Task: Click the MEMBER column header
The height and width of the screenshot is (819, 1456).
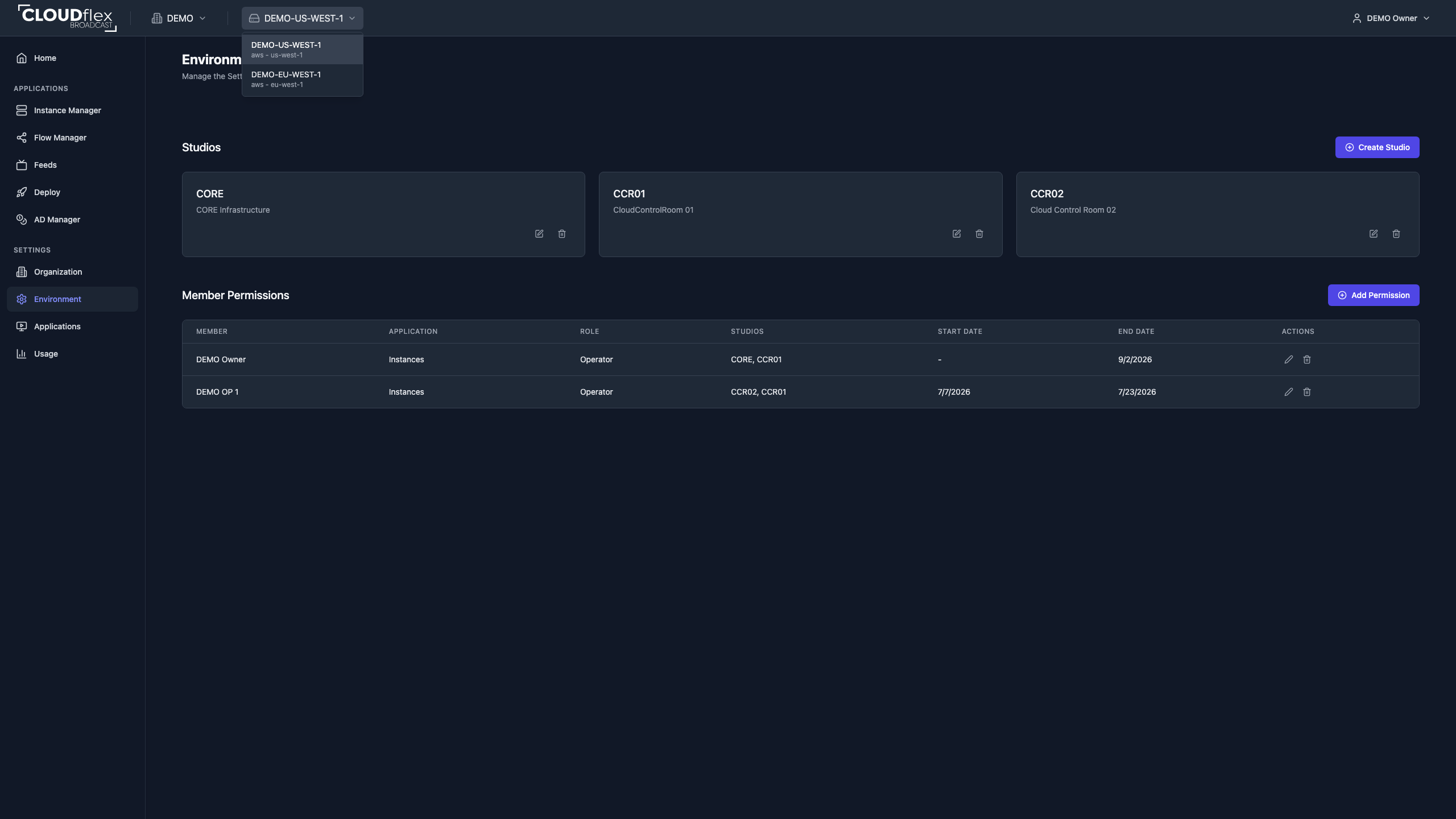Action: coord(212,332)
